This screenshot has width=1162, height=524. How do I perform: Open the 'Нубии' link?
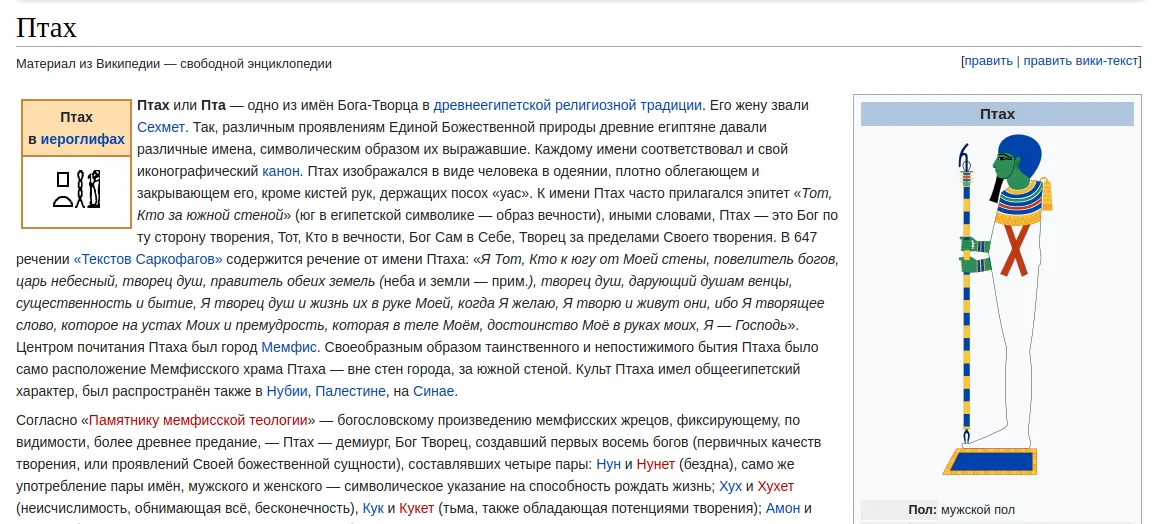click(x=288, y=391)
